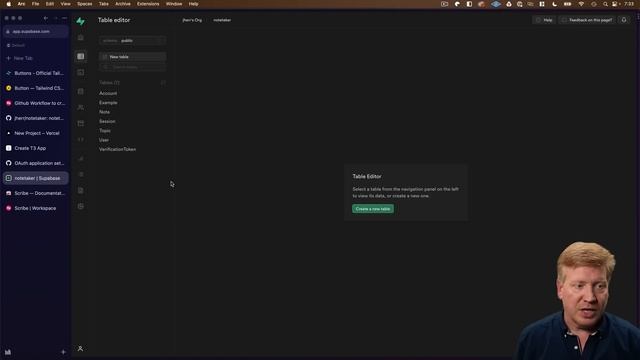
Task: Switch to Scribe — Documentation tab
Action: (x=36, y=193)
